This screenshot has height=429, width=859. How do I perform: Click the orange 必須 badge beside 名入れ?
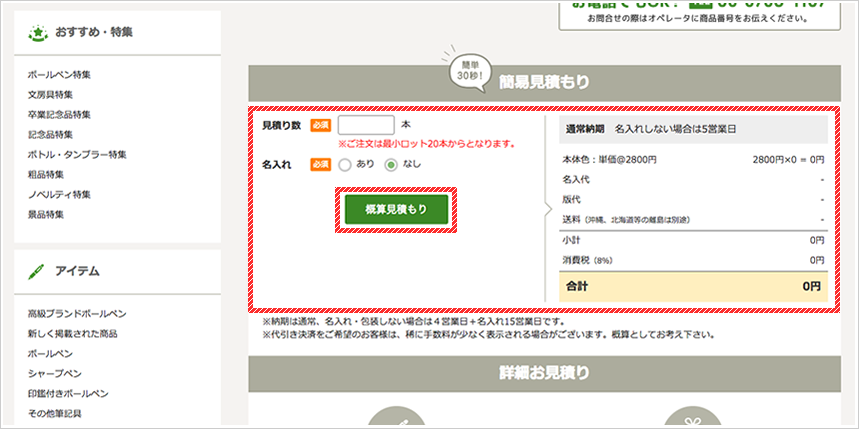coord(320,165)
